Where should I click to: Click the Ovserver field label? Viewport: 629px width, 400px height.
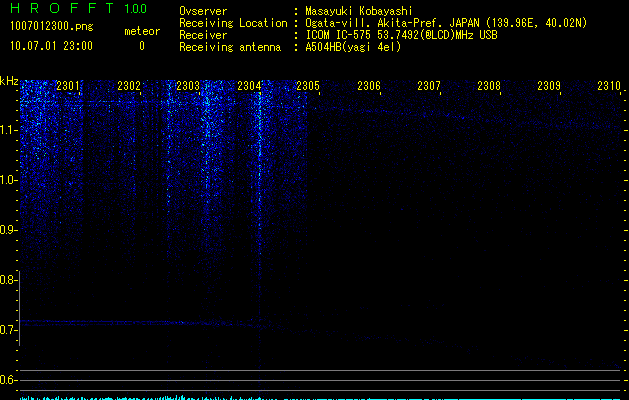(x=203, y=11)
